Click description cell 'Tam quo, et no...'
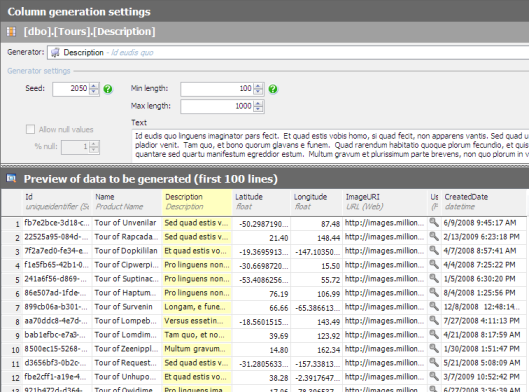Screen dimensions: 529x392 pyautogui.click(x=197, y=335)
